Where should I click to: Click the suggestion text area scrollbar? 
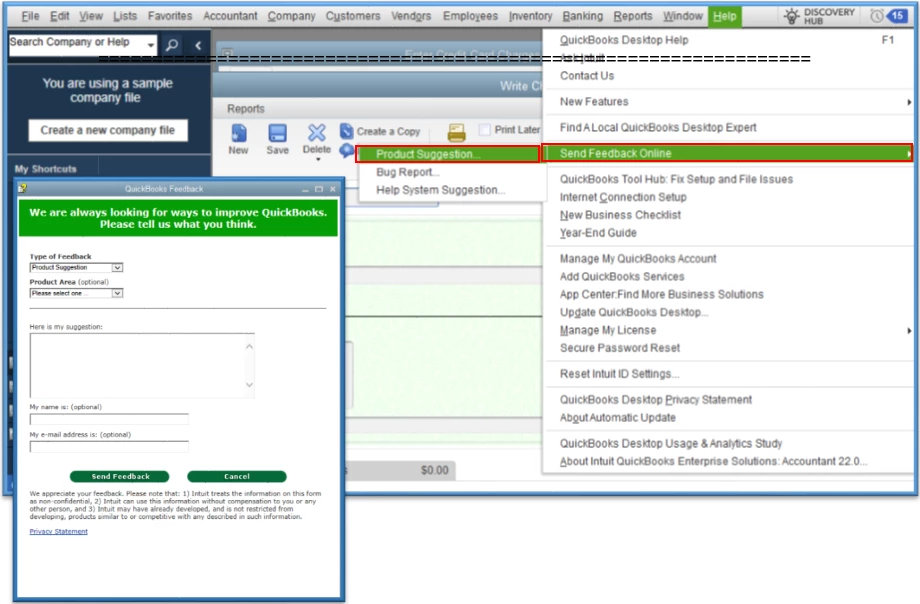(249, 366)
